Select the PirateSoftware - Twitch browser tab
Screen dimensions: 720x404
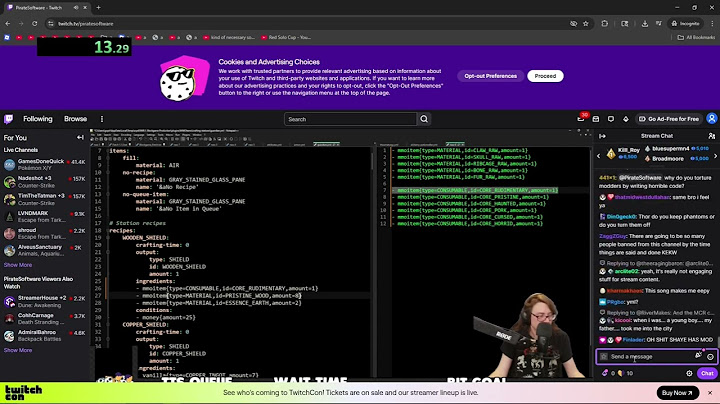[x=44, y=7]
